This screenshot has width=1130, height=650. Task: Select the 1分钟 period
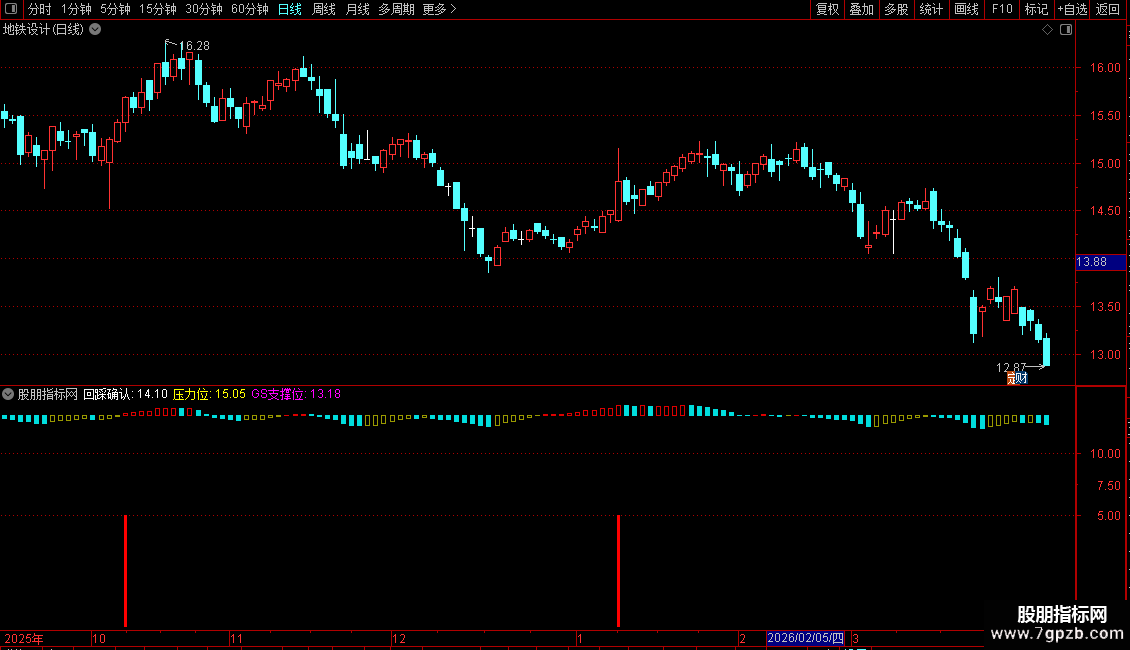point(76,9)
